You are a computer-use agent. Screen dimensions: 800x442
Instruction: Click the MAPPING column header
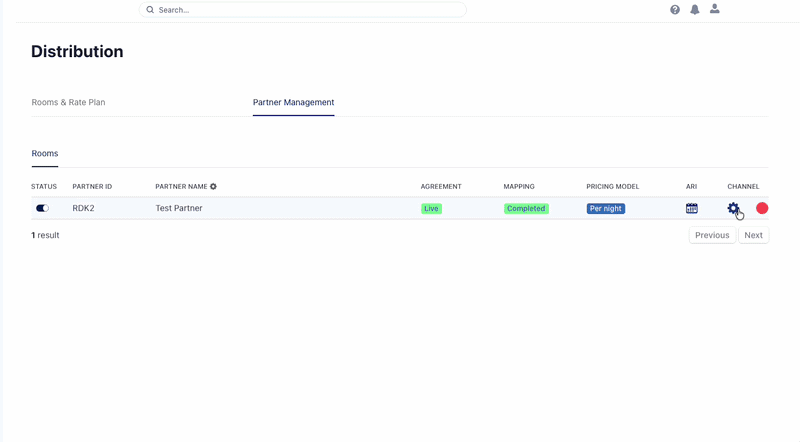tap(519, 186)
